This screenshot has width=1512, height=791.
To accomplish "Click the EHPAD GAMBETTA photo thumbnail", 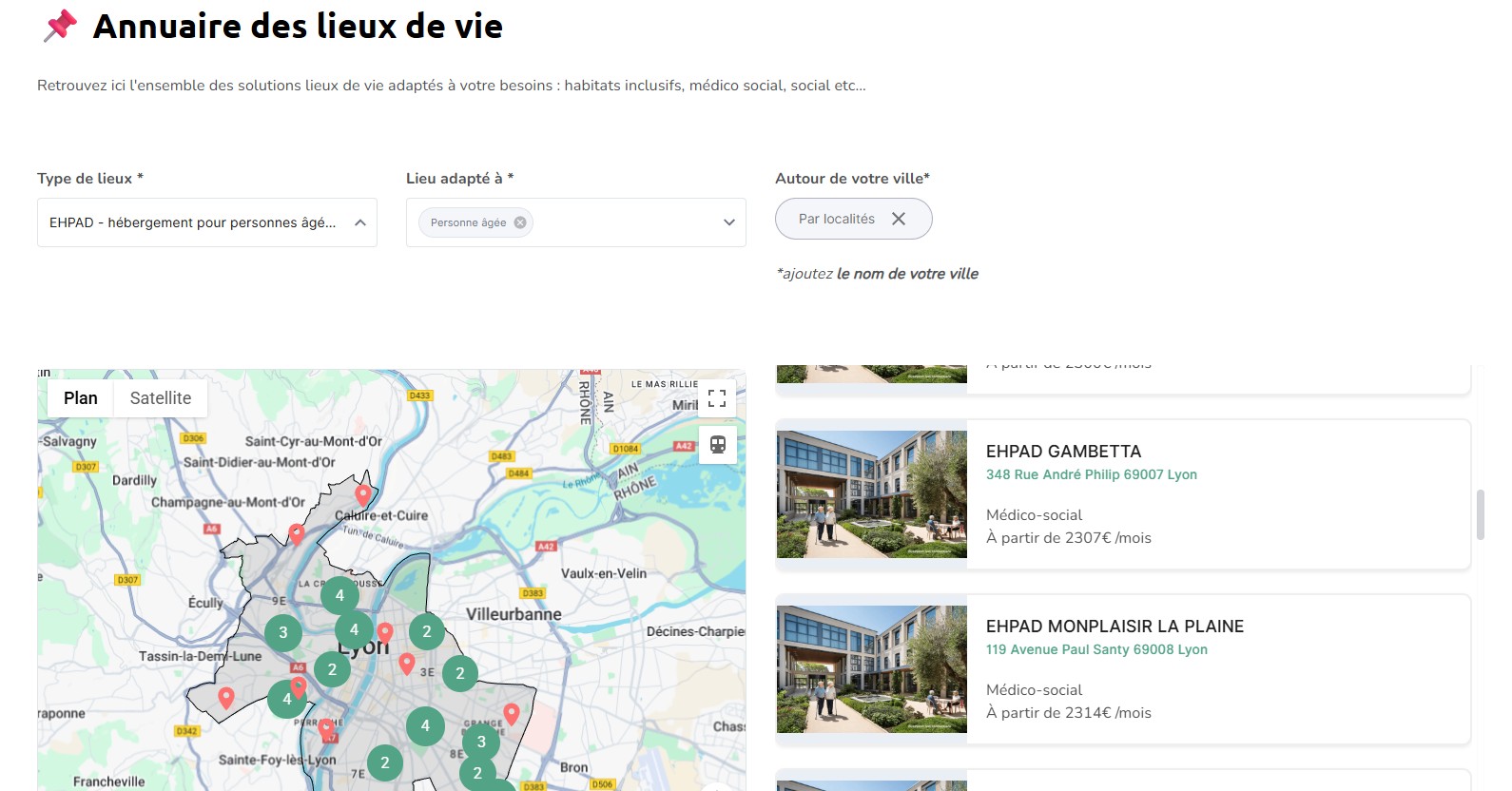I will point(872,494).
